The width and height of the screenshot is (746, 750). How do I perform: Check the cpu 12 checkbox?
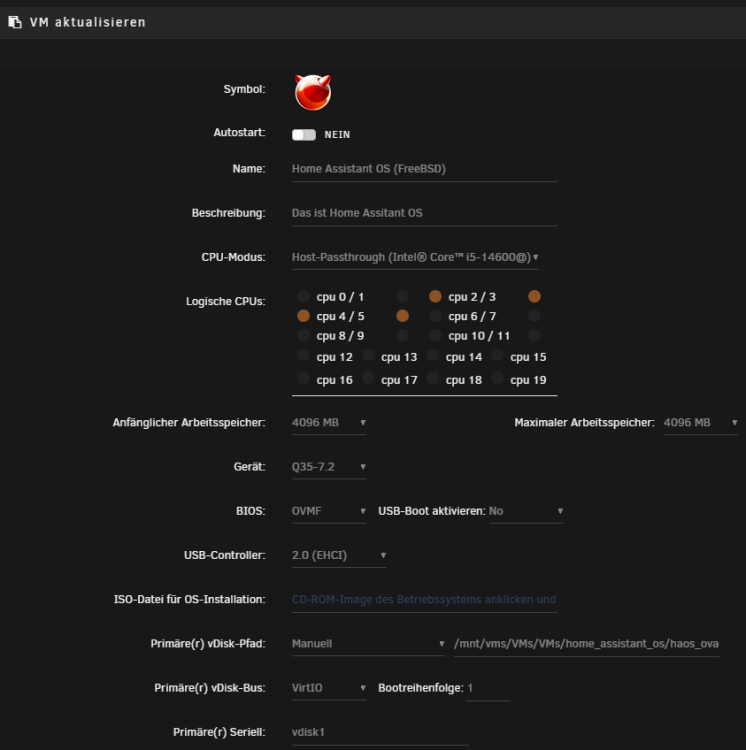303,355
